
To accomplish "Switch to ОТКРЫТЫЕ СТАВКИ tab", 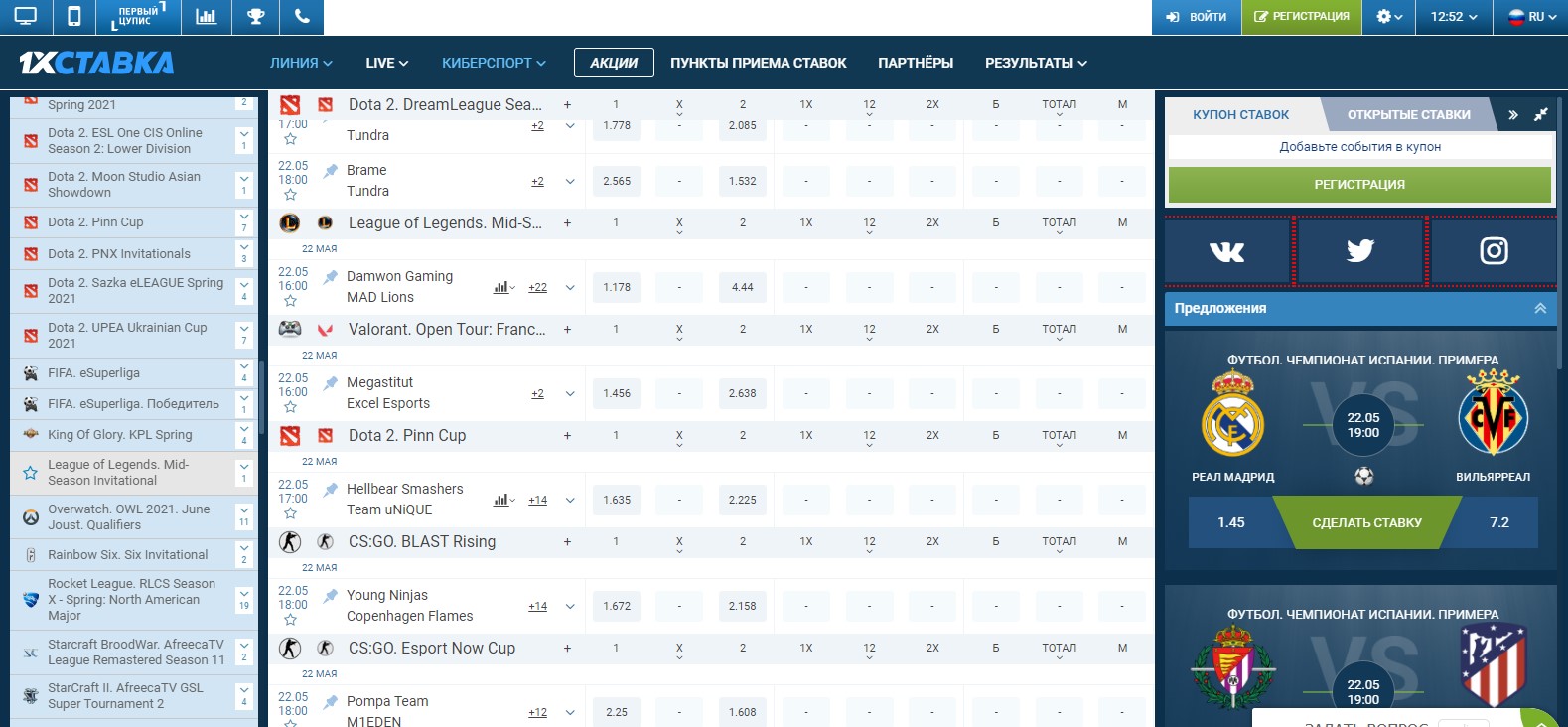I will (1408, 115).
